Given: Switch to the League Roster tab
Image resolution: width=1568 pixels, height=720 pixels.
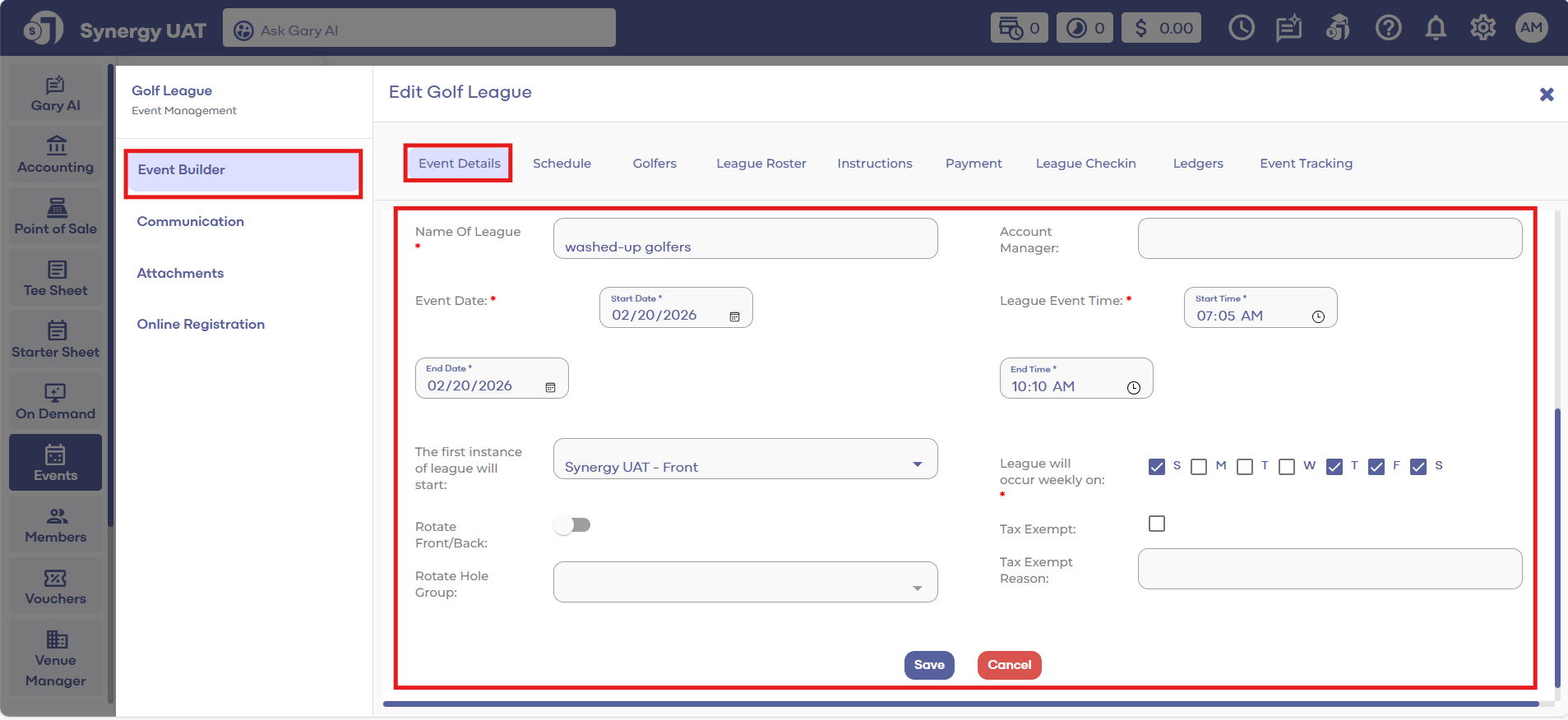Looking at the screenshot, I should (x=761, y=164).
